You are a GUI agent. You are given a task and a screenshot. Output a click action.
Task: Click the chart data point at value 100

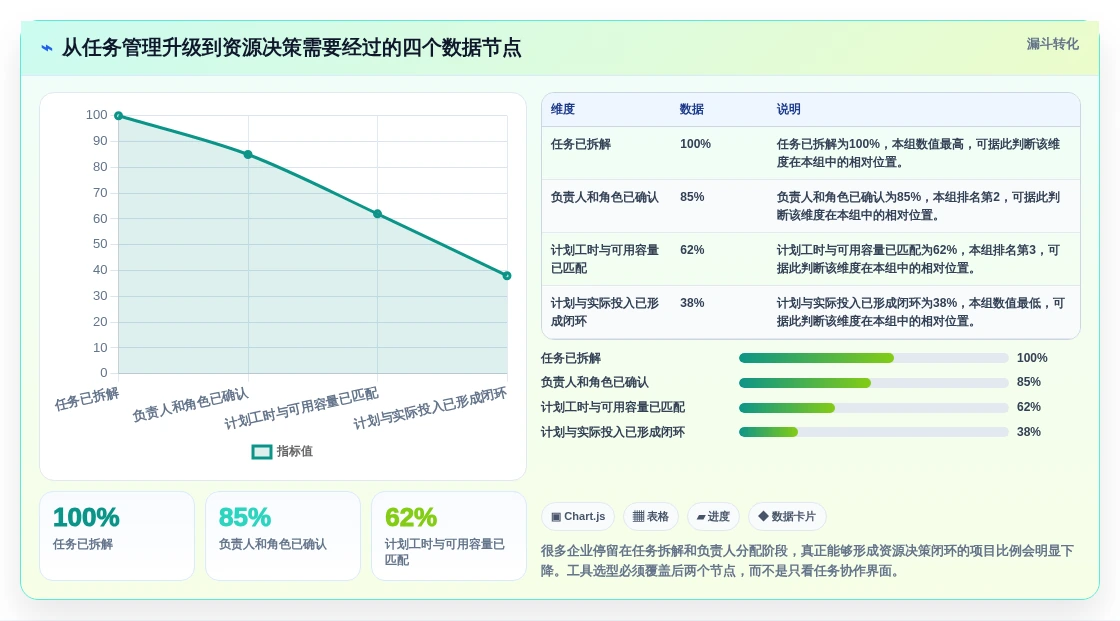point(119,116)
